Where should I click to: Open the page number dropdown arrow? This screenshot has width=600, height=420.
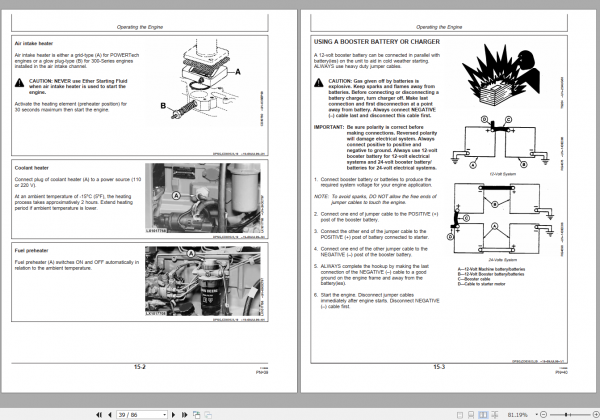pos(165,415)
